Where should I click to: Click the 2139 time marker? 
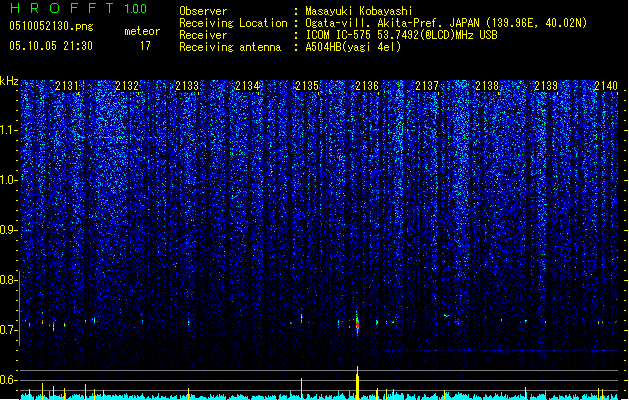546,85
